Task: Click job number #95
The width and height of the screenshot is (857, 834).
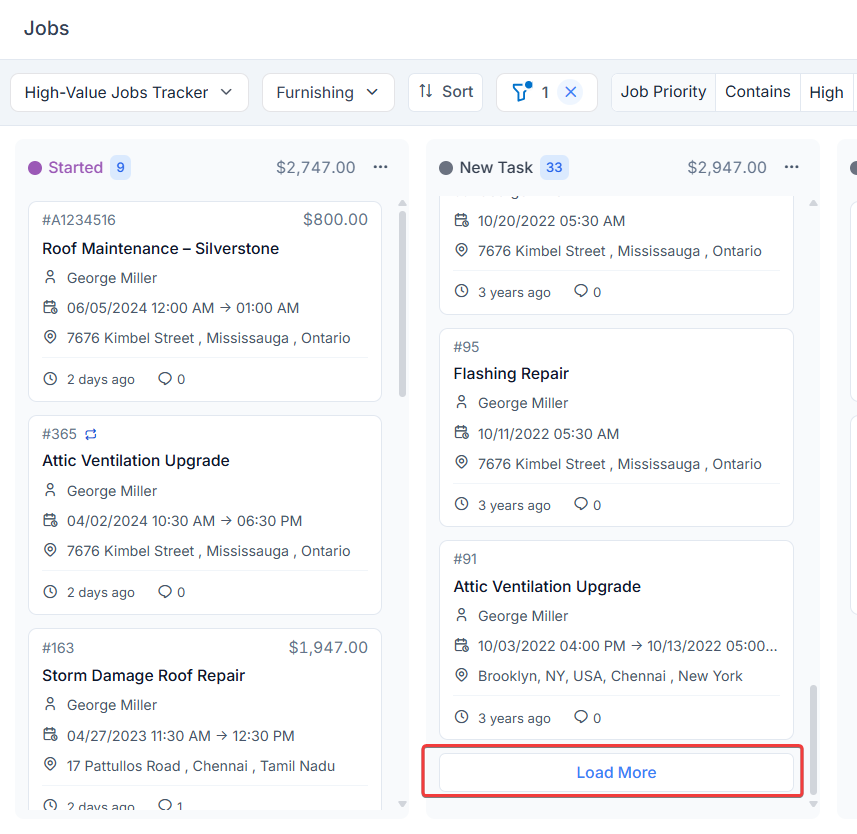Action: pyautogui.click(x=466, y=347)
